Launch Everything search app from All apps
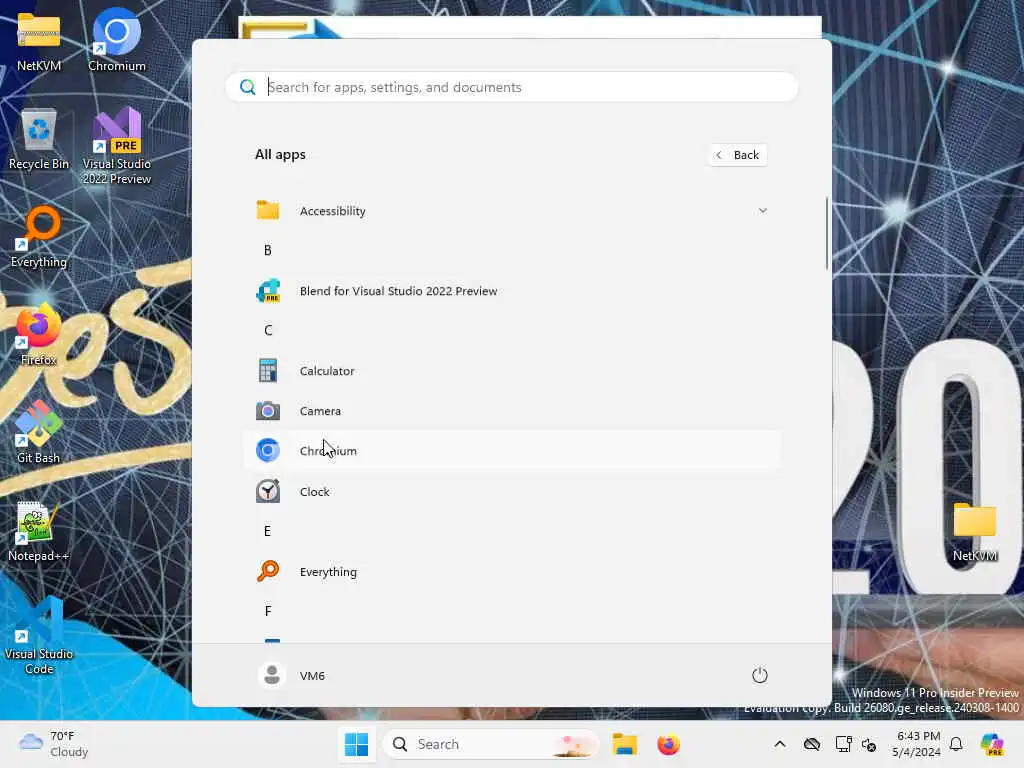 click(x=512, y=571)
